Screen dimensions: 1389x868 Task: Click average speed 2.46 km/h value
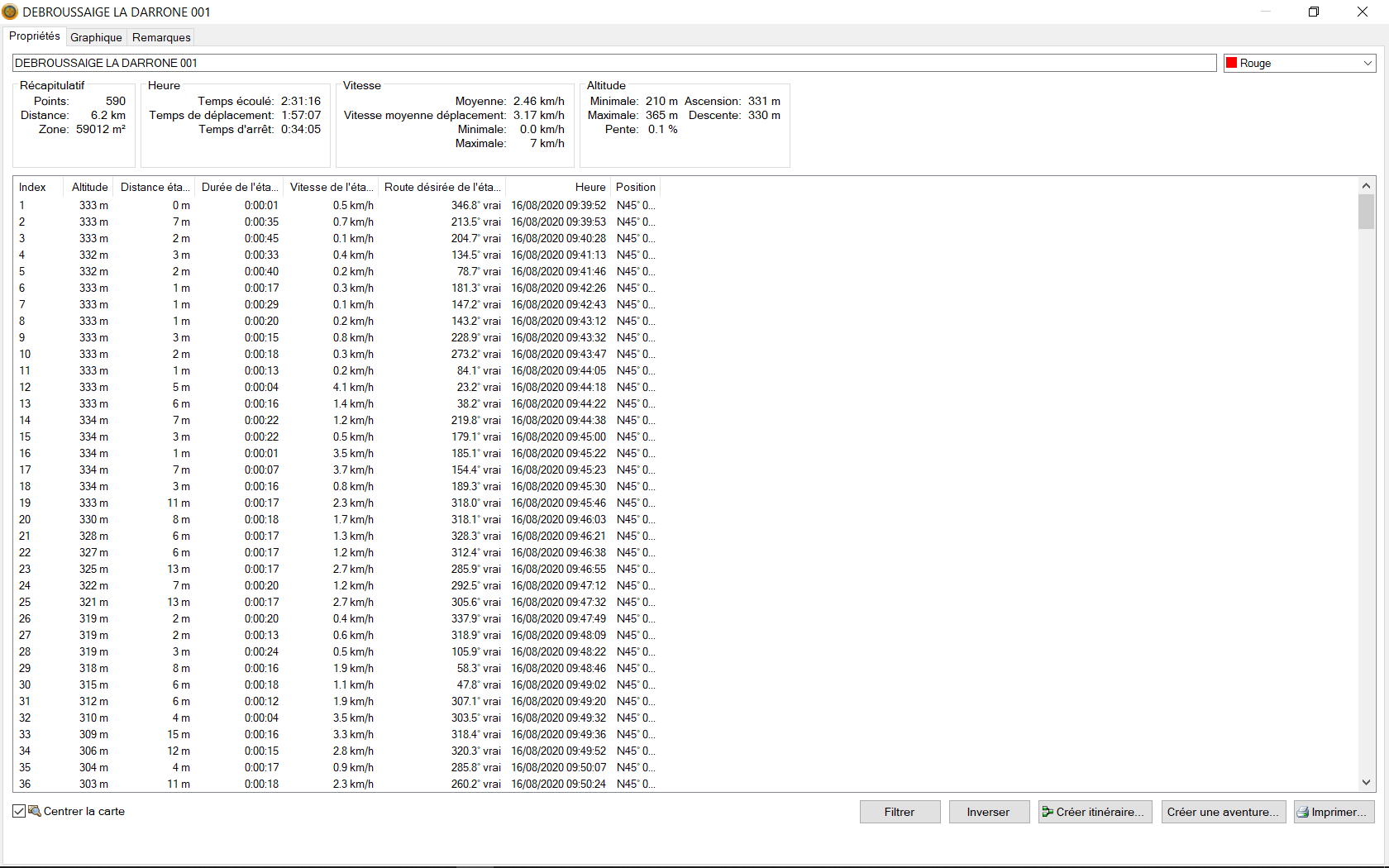(539, 101)
